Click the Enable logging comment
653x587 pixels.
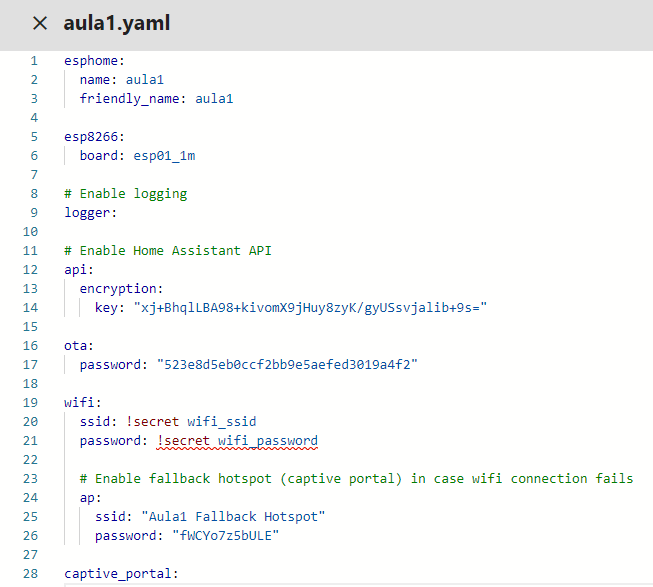click(x=125, y=194)
